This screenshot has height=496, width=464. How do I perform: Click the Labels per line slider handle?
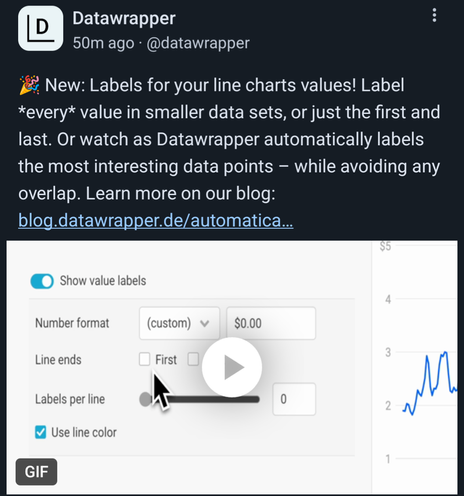click(145, 399)
